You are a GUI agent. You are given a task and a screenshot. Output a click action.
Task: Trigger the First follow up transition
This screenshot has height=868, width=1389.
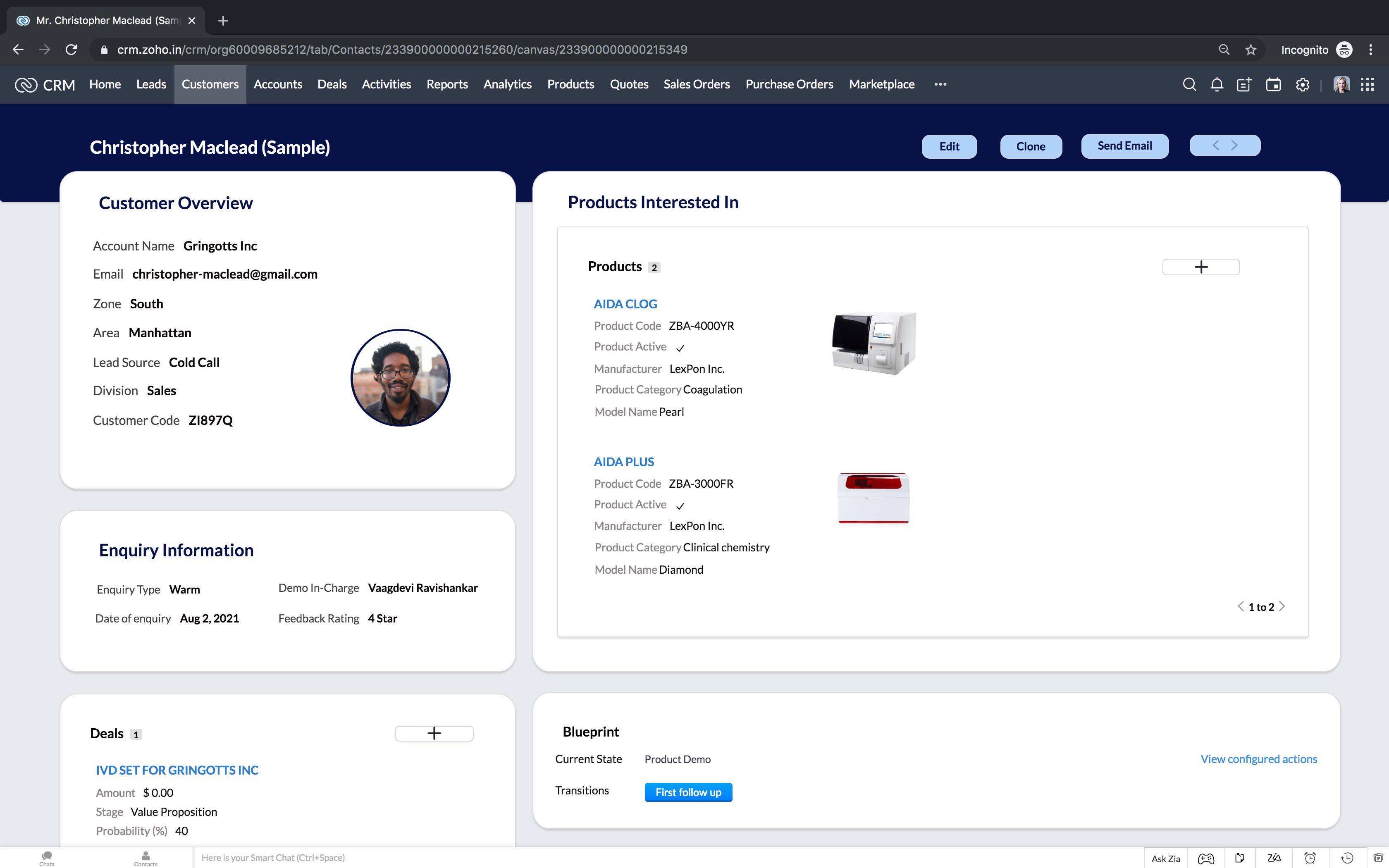pyautogui.click(x=688, y=792)
